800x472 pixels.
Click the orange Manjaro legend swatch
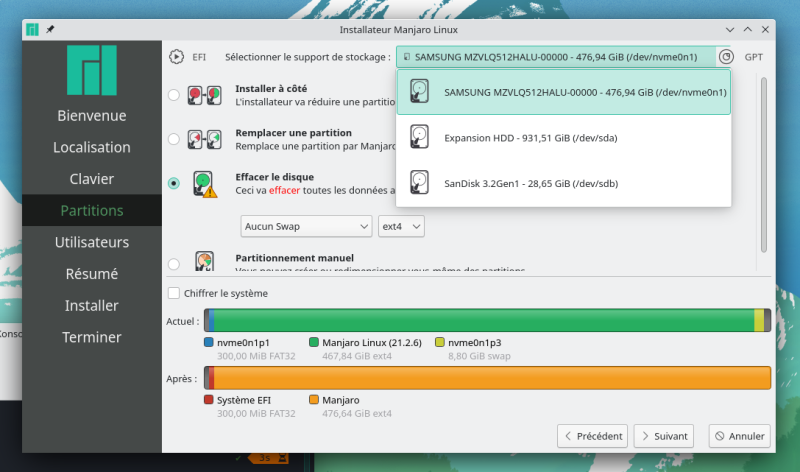pyautogui.click(x=314, y=400)
